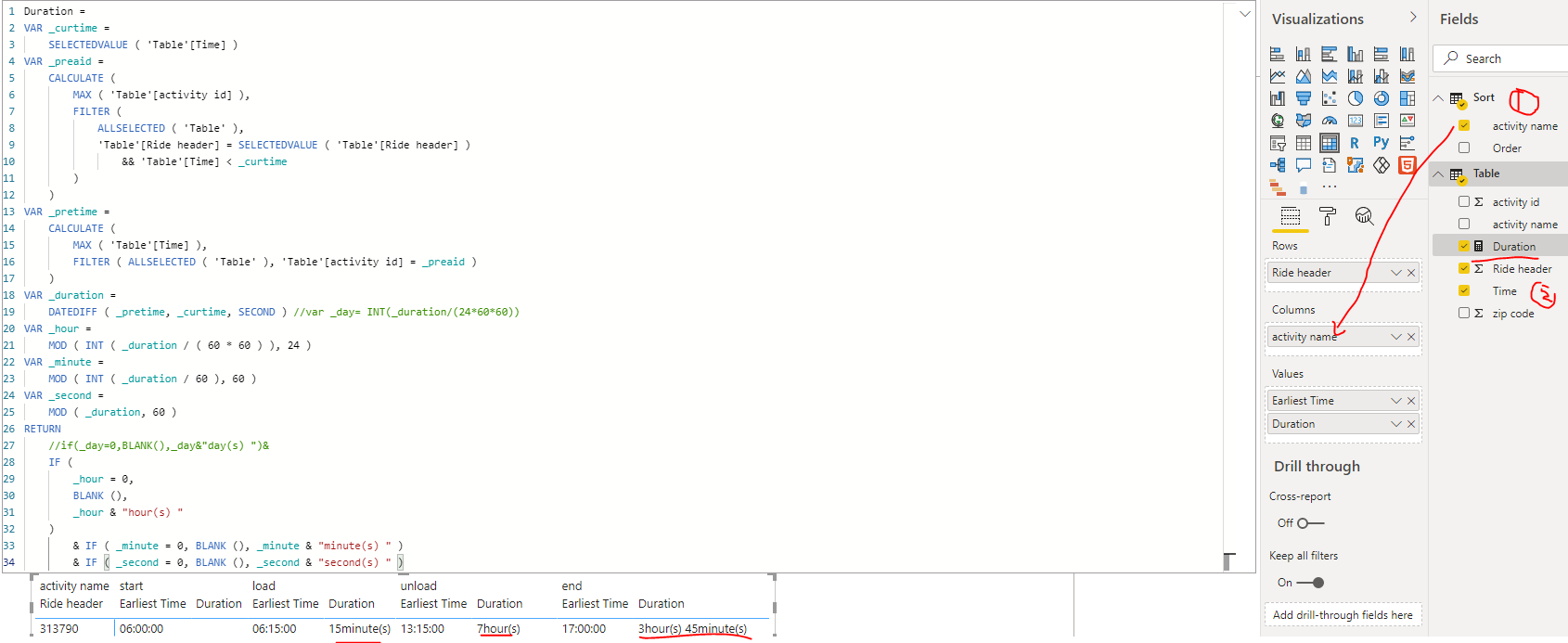Click Add drill-through fields here well
Image resolution: width=1568 pixels, height=643 pixels.
1343,615
